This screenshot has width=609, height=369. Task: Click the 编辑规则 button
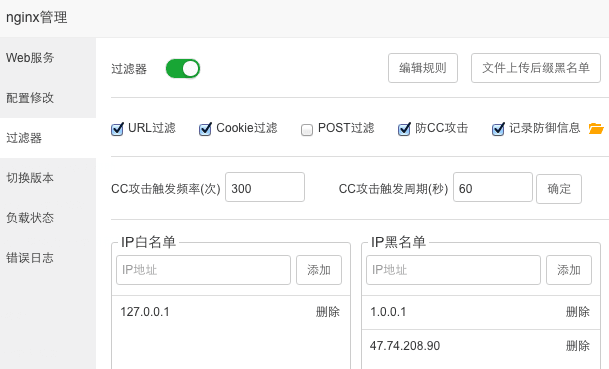click(423, 68)
